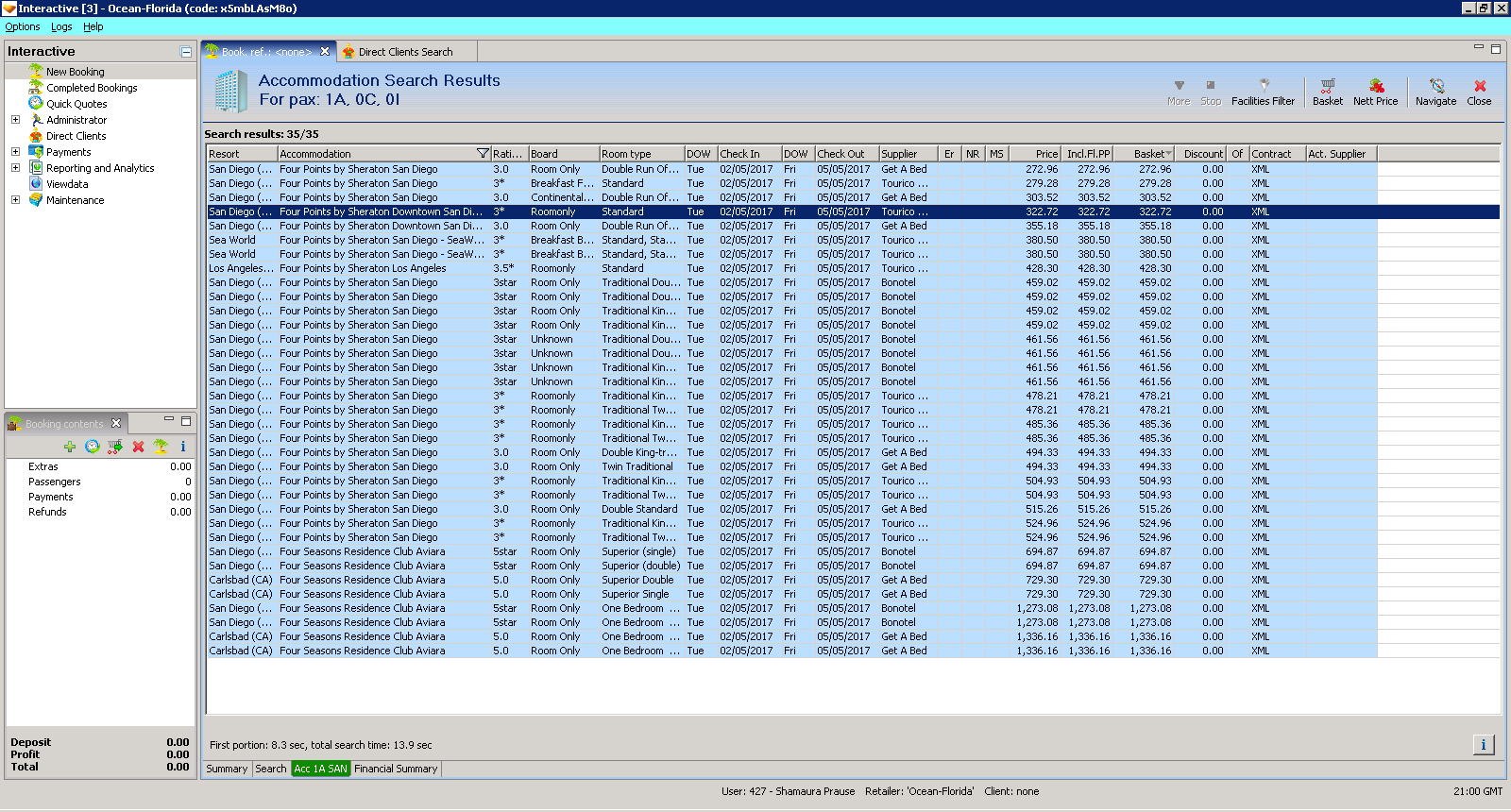Screen dimensions: 1511x812
Task: Open the Basket from the toolbar
Action: (1327, 92)
